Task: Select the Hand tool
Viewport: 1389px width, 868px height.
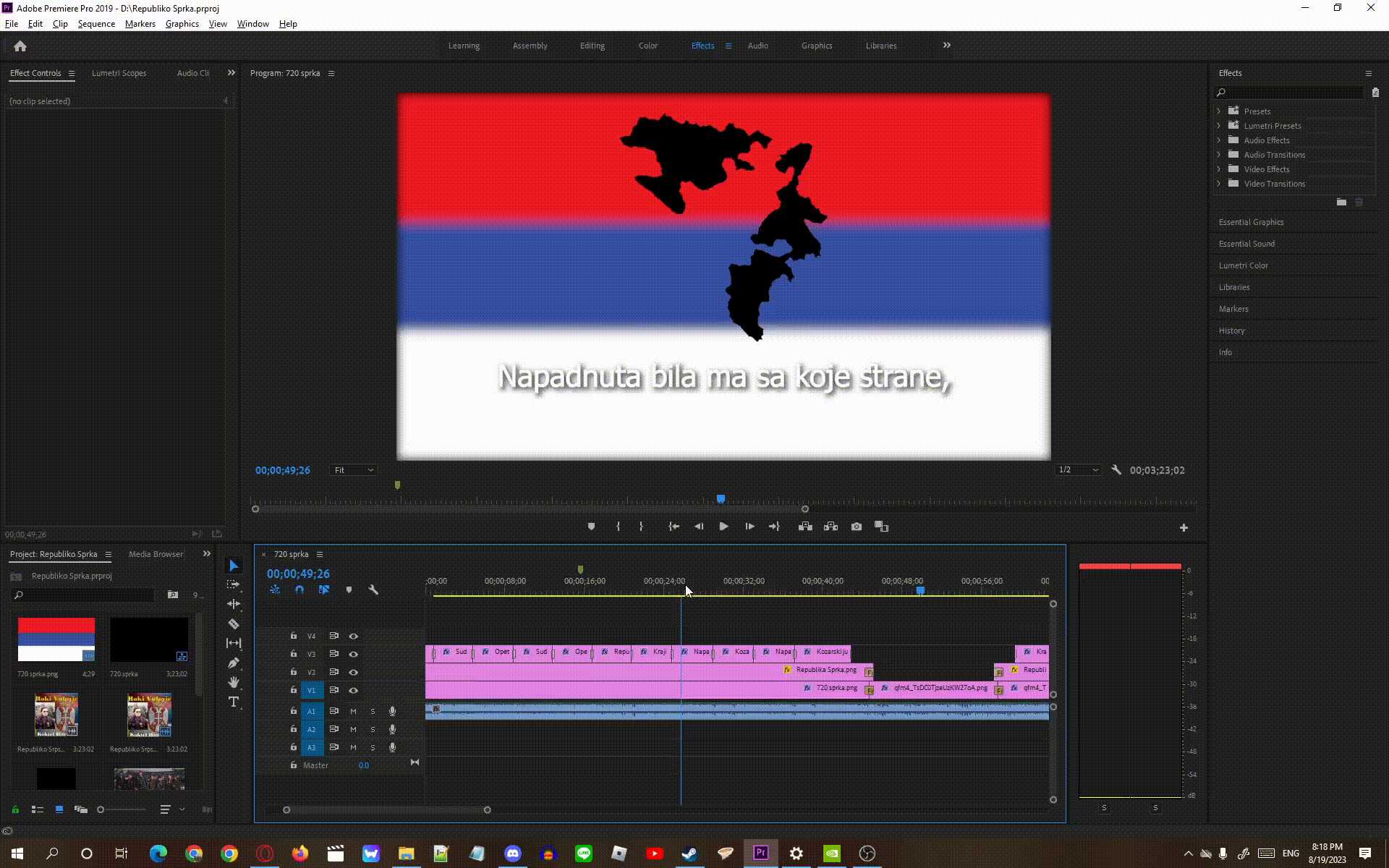Action: click(233, 682)
